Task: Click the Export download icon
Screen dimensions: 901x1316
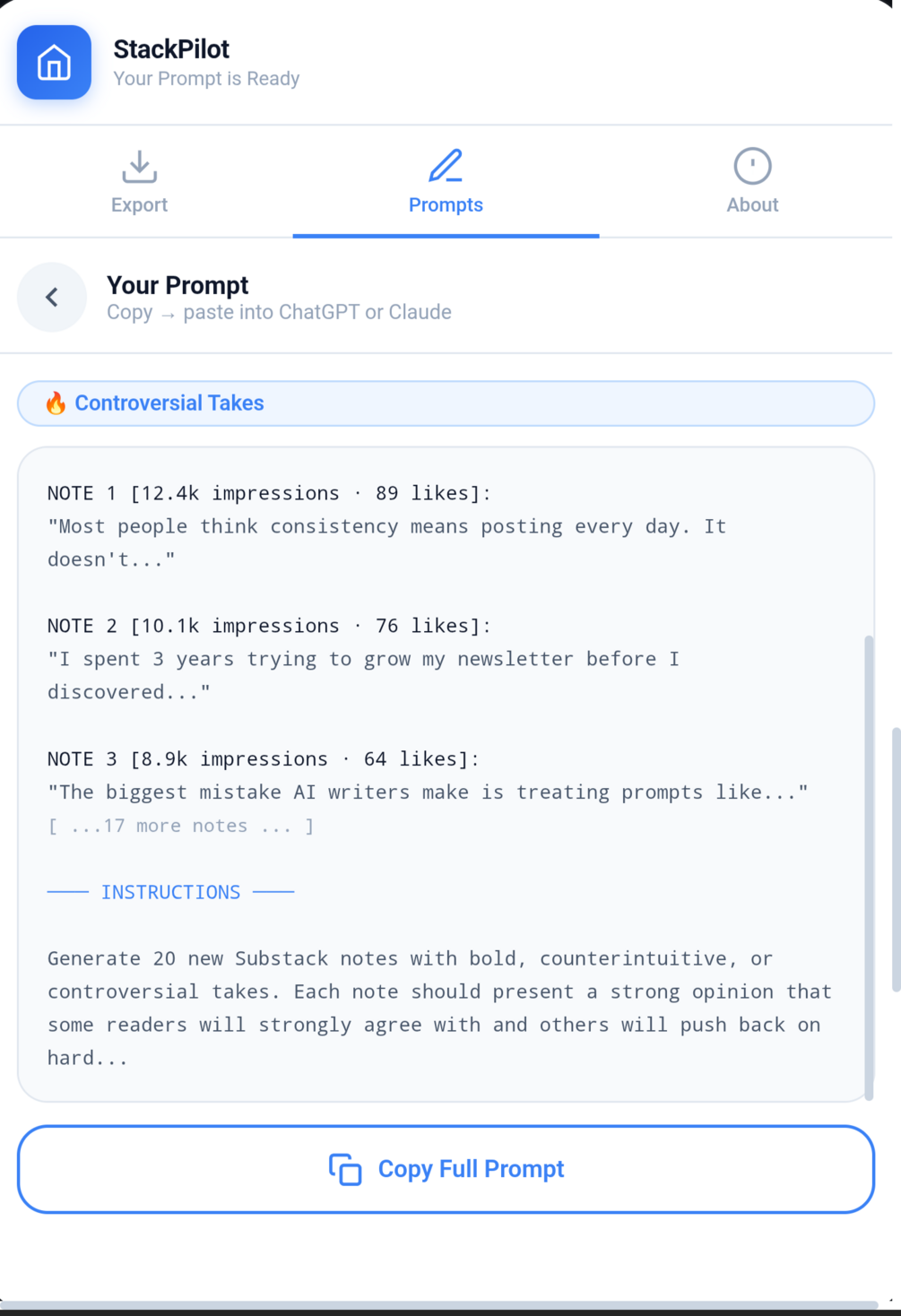Action: click(x=139, y=167)
